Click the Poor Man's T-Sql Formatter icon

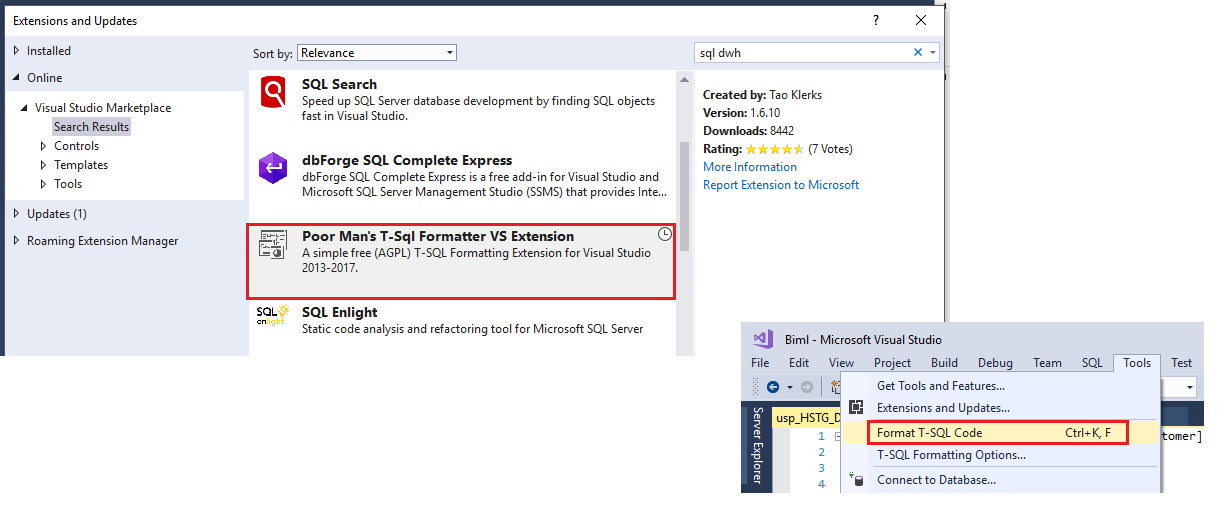[273, 245]
